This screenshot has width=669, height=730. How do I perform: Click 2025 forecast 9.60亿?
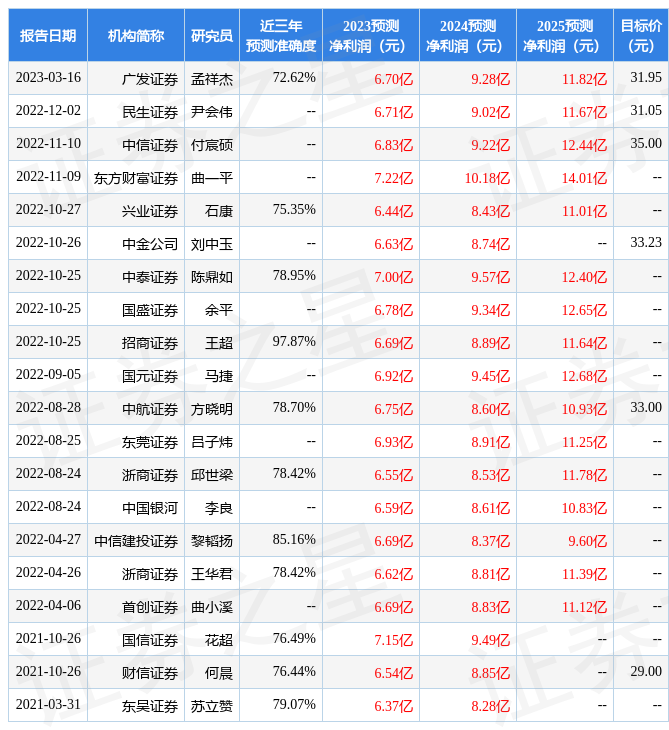(588, 541)
